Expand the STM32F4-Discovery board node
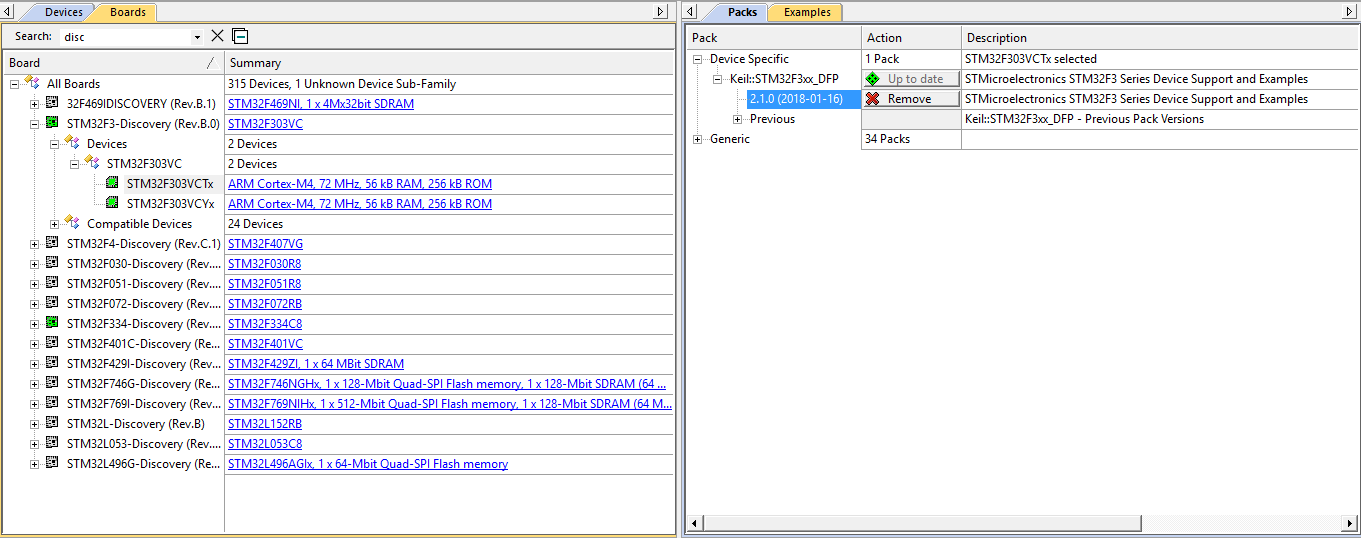This screenshot has height=538, width=1361. pyautogui.click(x=34, y=244)
